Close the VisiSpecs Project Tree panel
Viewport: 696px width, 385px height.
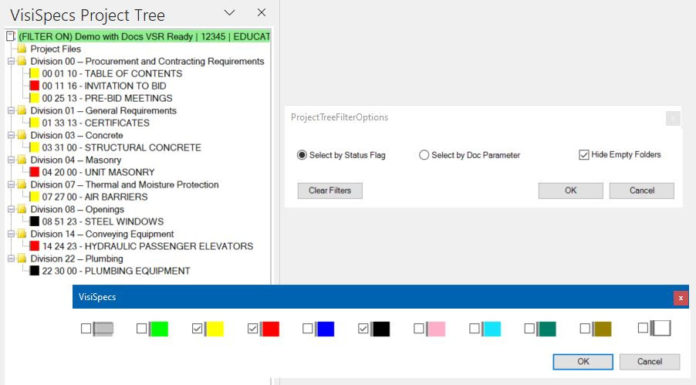pos(261,13)
